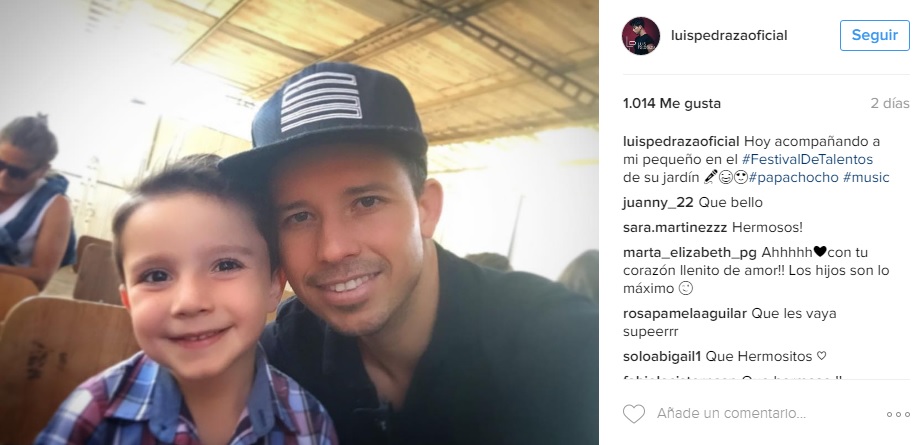The width and height of the screenshot is (917, 445).
Task: Open the #papachocho hashtag
Action: point(793,177)
